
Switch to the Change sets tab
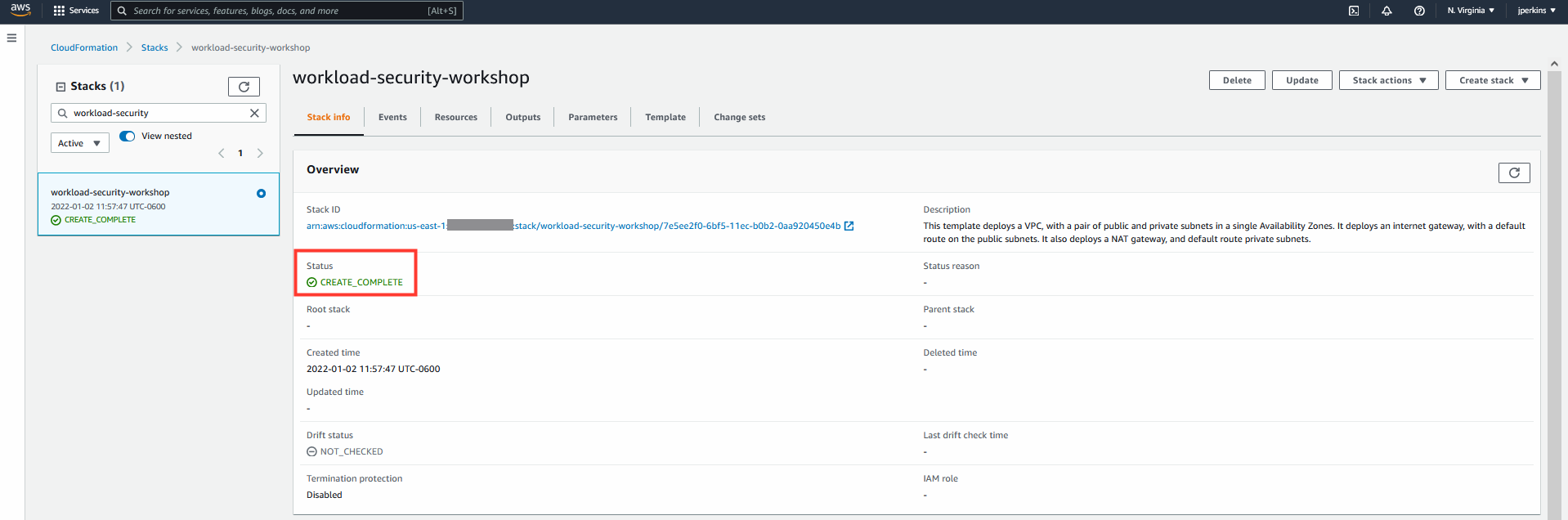[740, 118]
